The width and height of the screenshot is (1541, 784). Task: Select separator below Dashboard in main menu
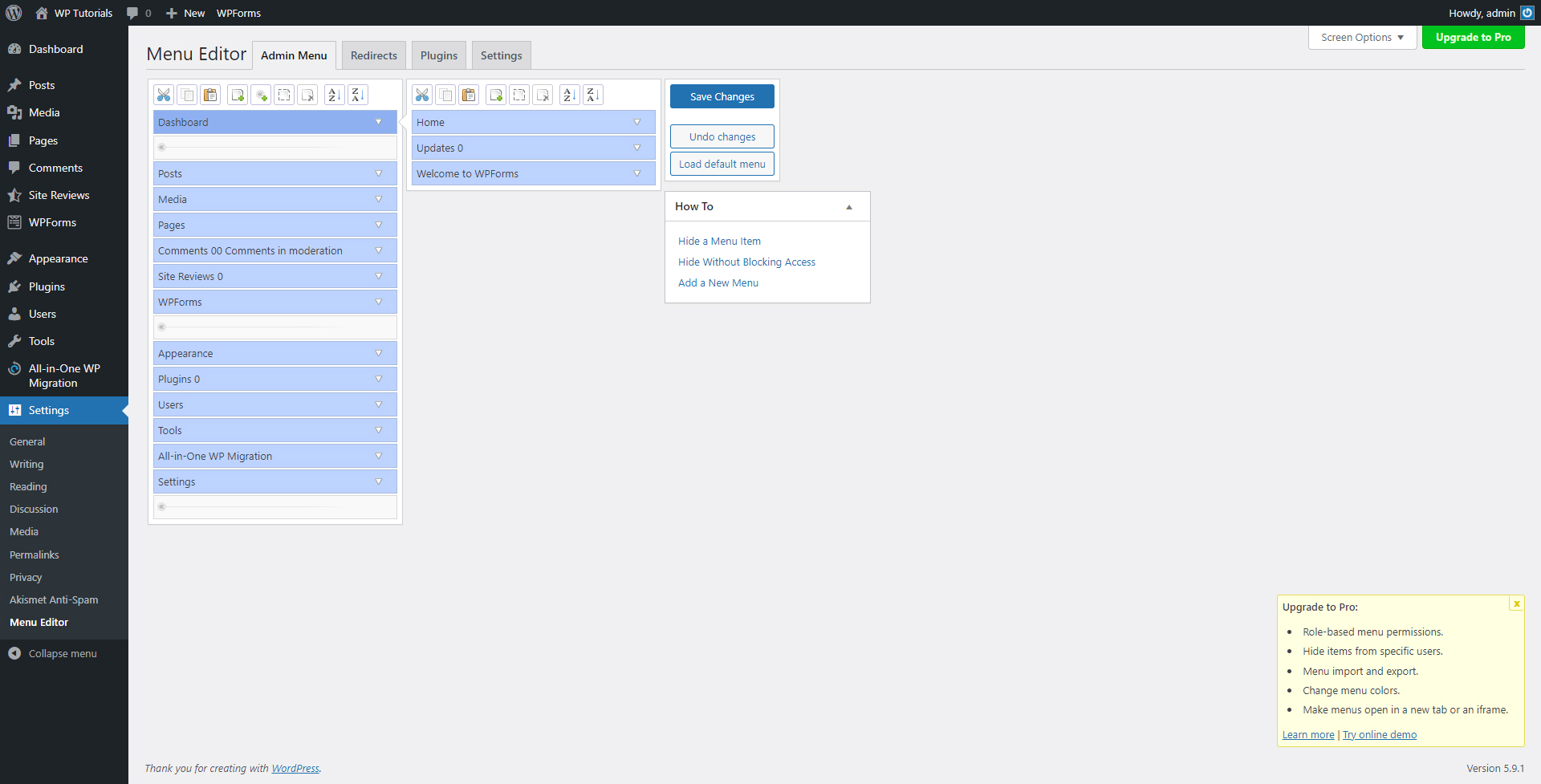coord(275,148)
